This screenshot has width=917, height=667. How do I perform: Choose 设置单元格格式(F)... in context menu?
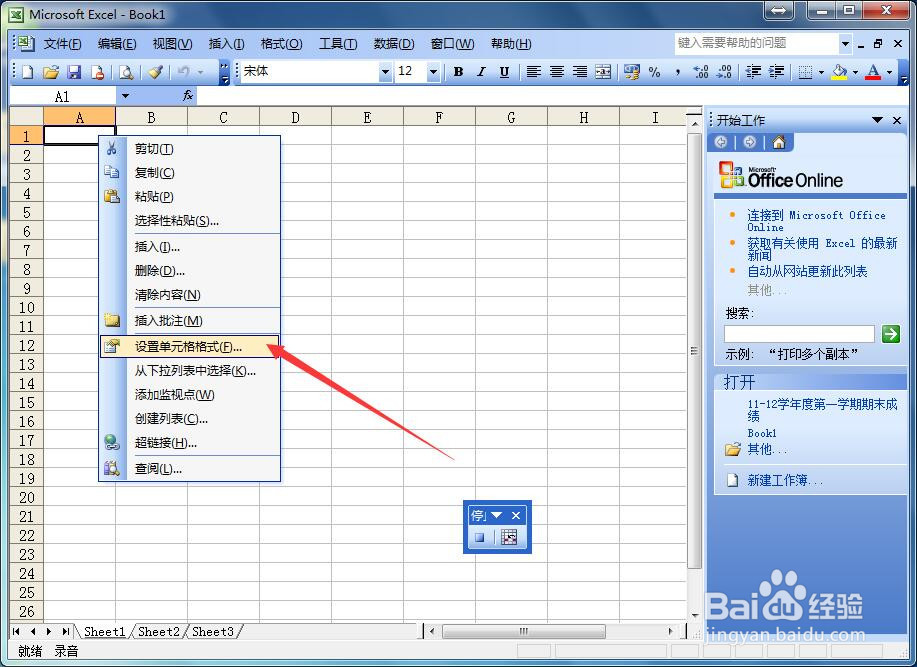tap(189, 347)
